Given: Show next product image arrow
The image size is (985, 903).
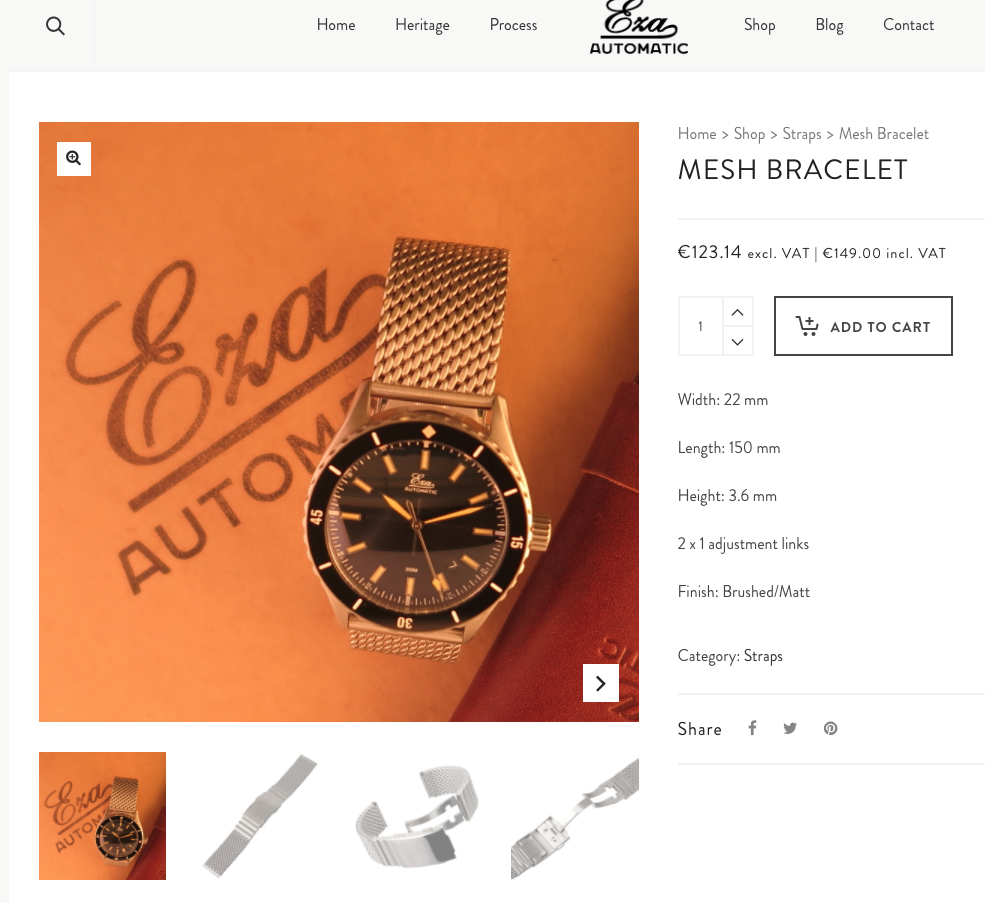Looking at the screenshot, I should tap(601, 683).
